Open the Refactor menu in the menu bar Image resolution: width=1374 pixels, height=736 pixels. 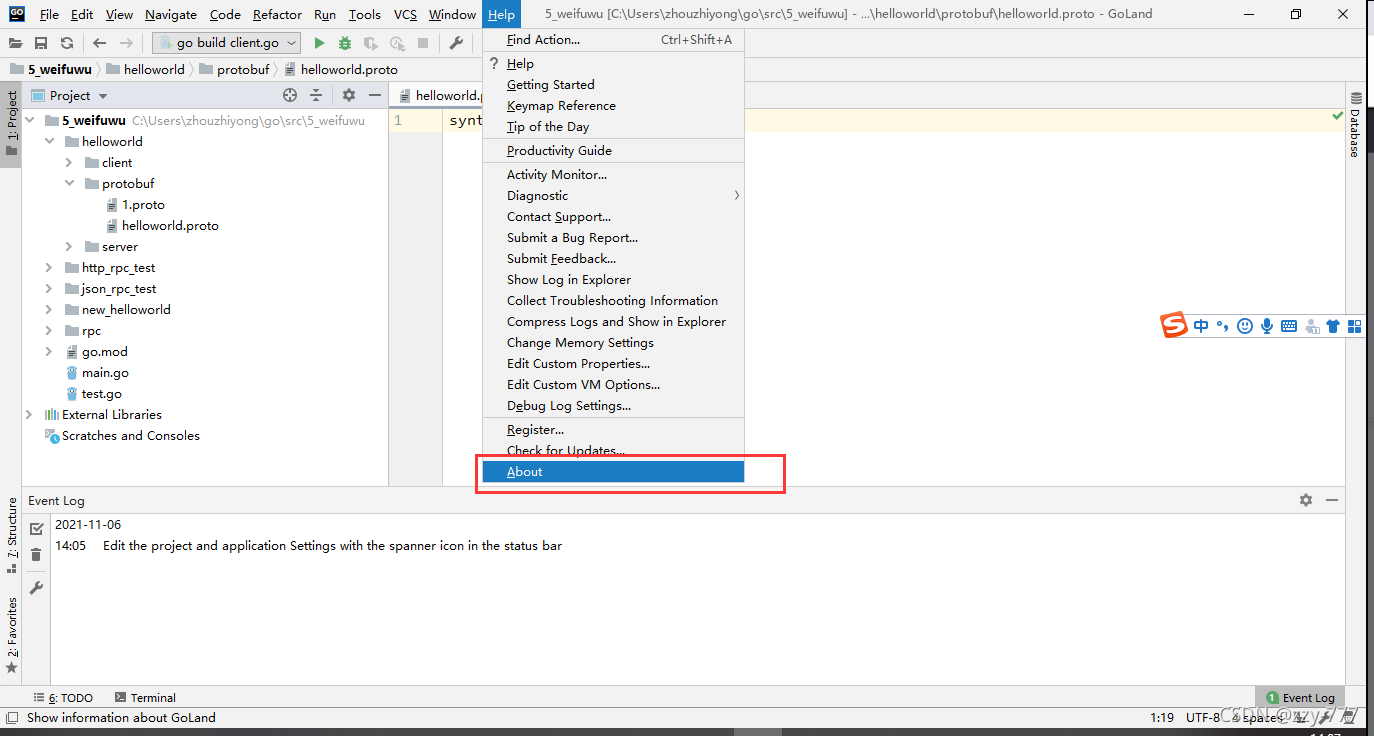[277, 14]
